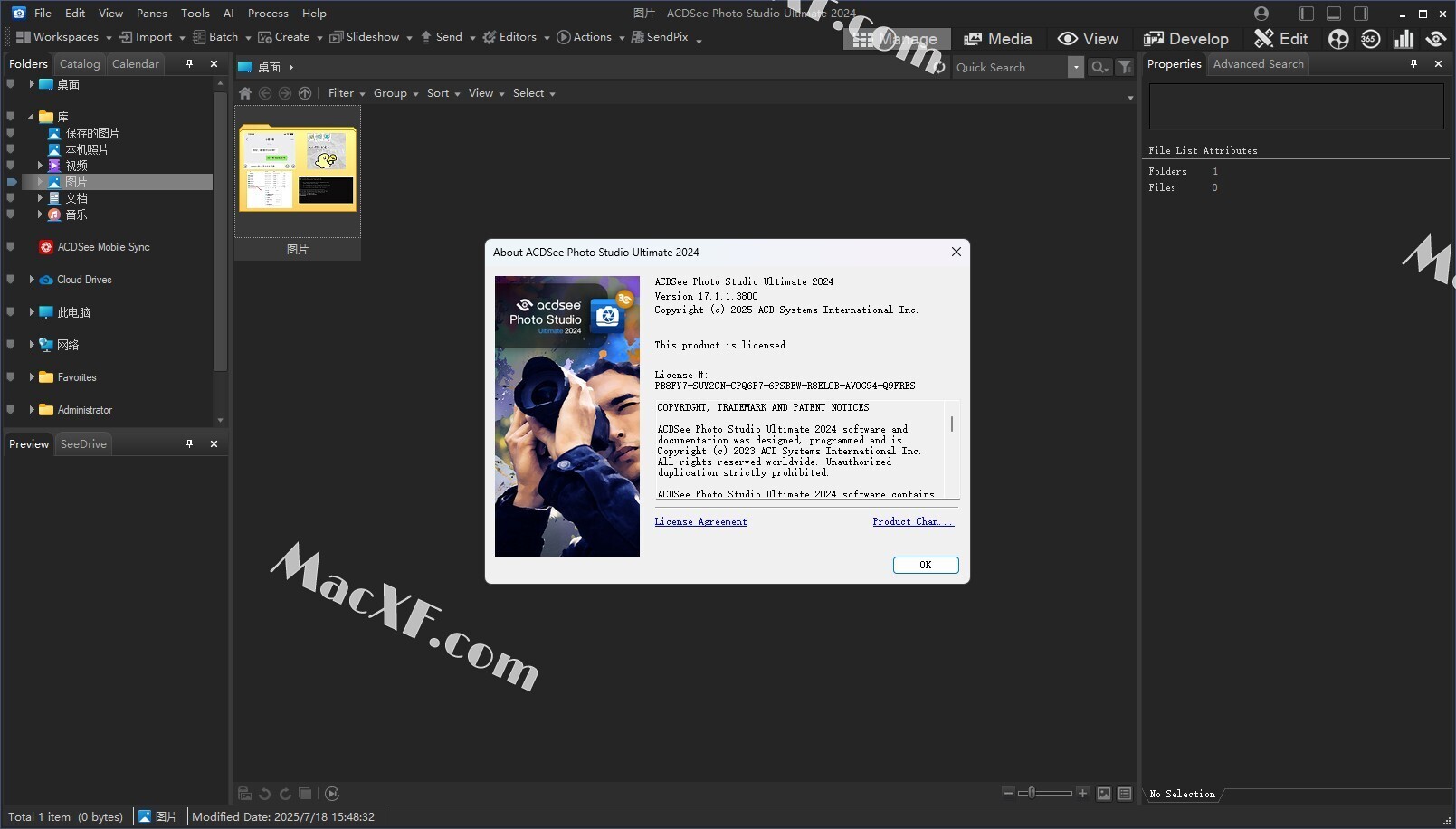Click into the Quick Search field

[1010, 67]
